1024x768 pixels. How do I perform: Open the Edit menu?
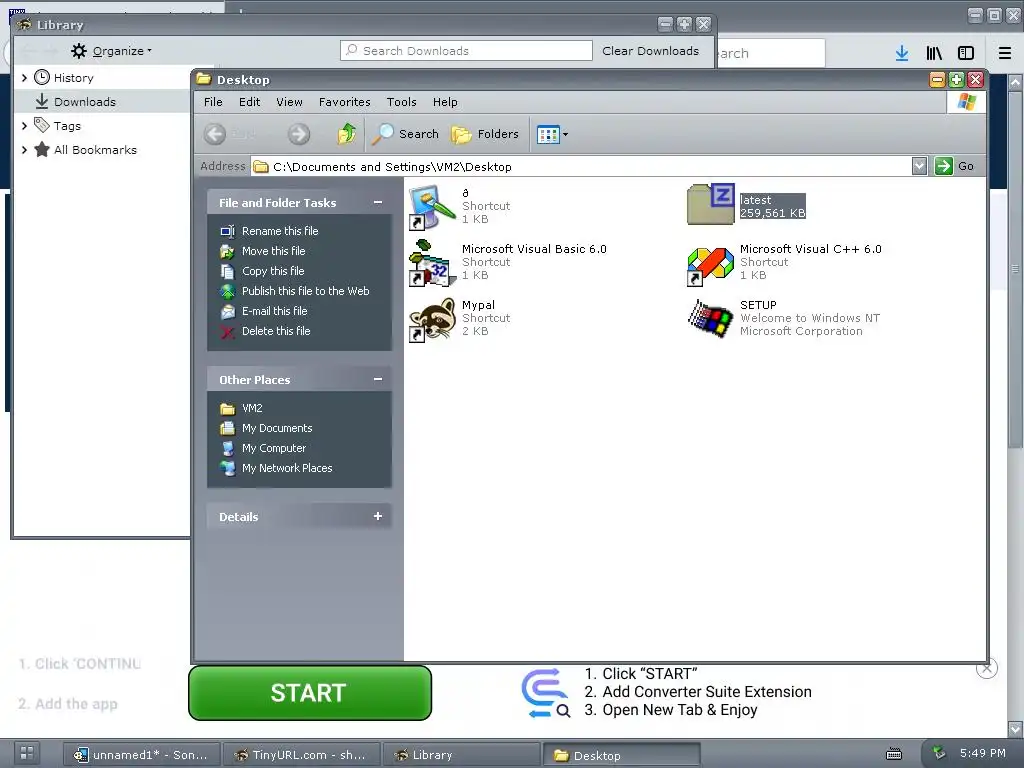[x=249, y=102]
